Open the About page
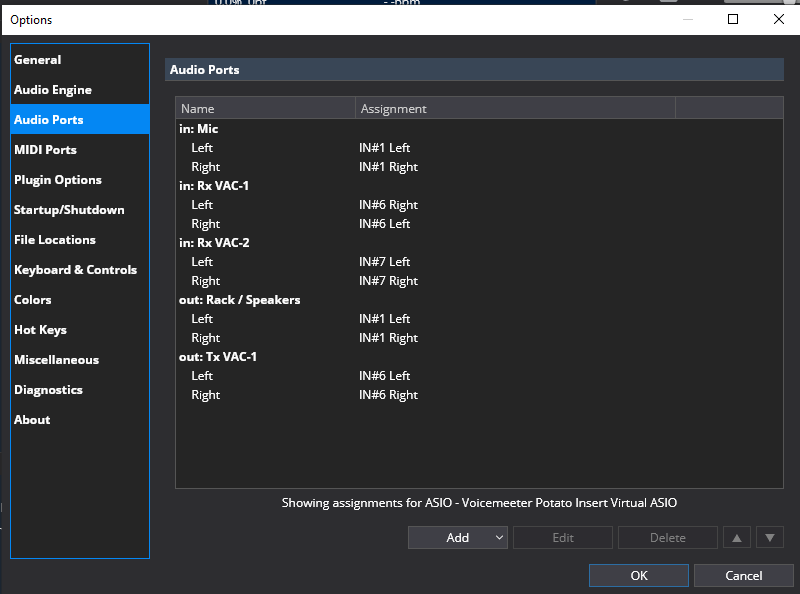The image size is (800, 594). click(80, 419)
